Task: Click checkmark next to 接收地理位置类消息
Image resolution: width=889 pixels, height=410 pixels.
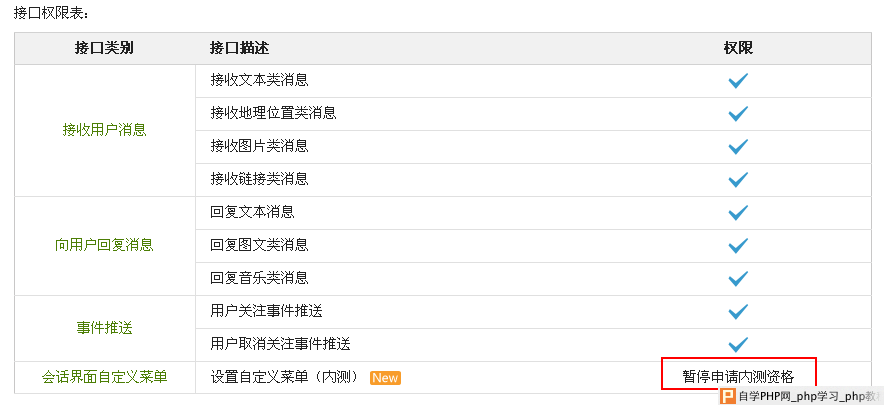Action: (738, 114)
